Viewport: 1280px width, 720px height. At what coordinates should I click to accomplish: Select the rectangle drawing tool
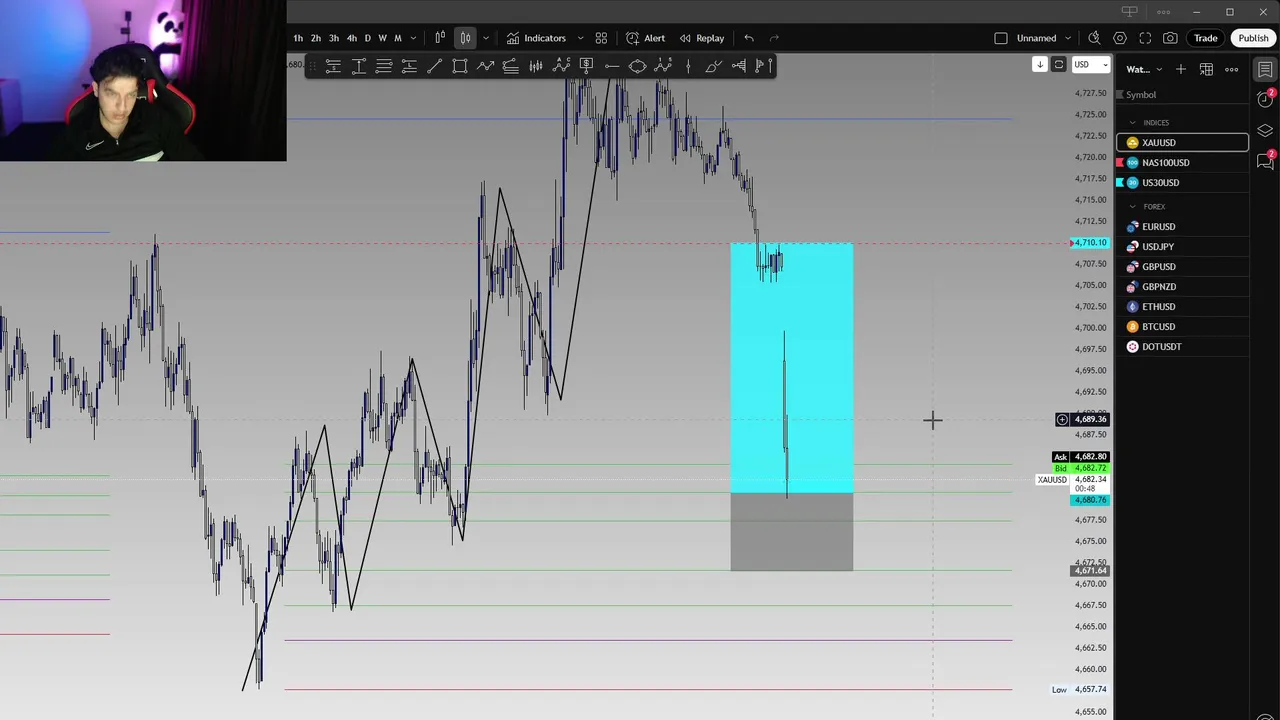point(460,66)
